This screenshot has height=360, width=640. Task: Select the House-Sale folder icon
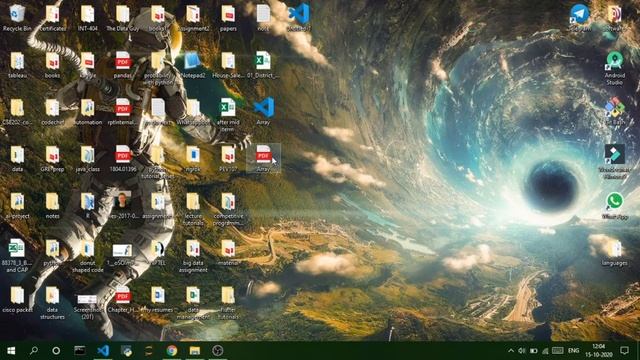pos(228,65)
